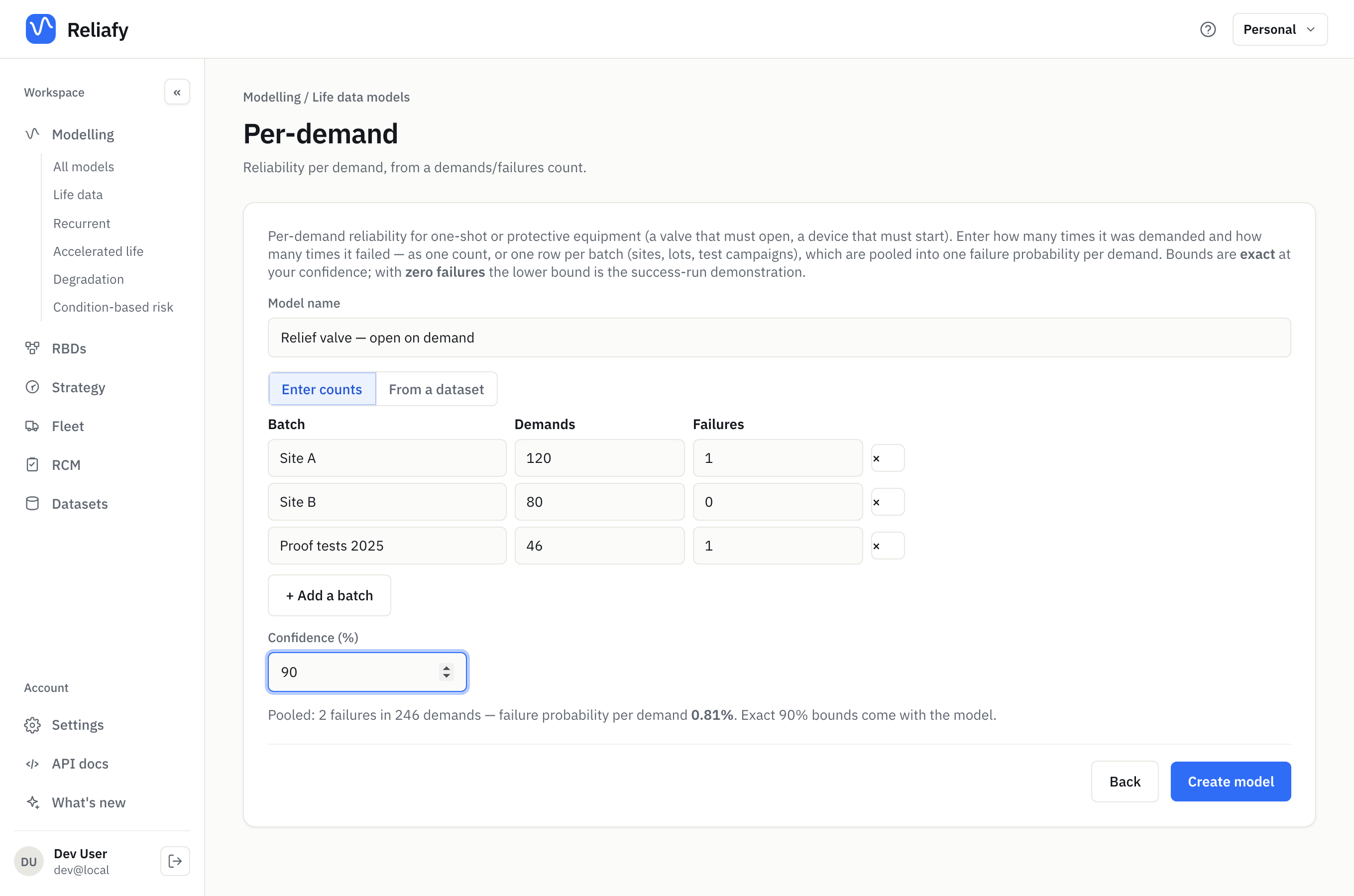This screenshot has width=1354, height=896.
Task: Click the sign-out icon beside Dev User
Action: [x=175, y=861]
